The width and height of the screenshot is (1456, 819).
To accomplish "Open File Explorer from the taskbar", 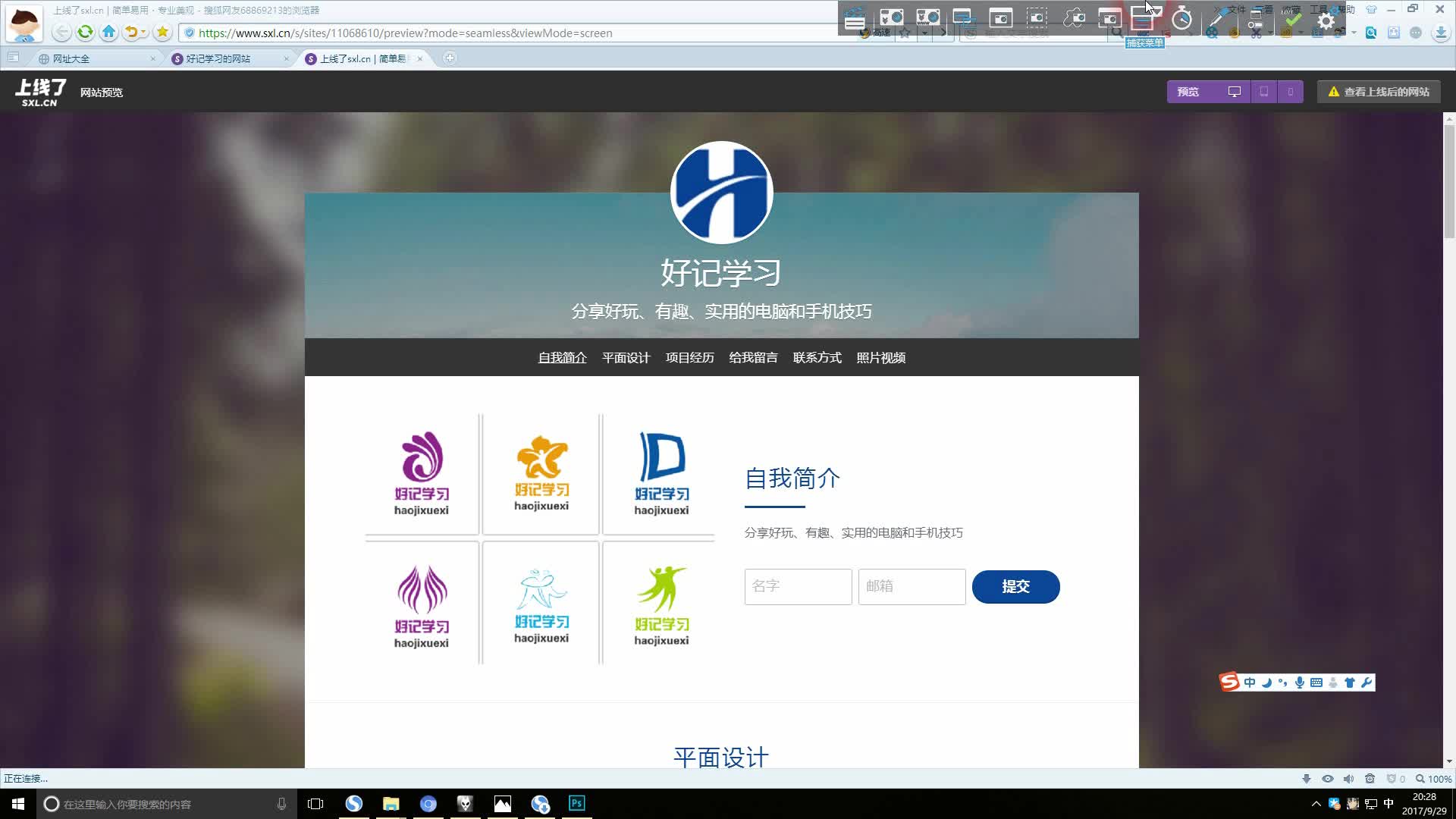I will [x=391, y=804].
